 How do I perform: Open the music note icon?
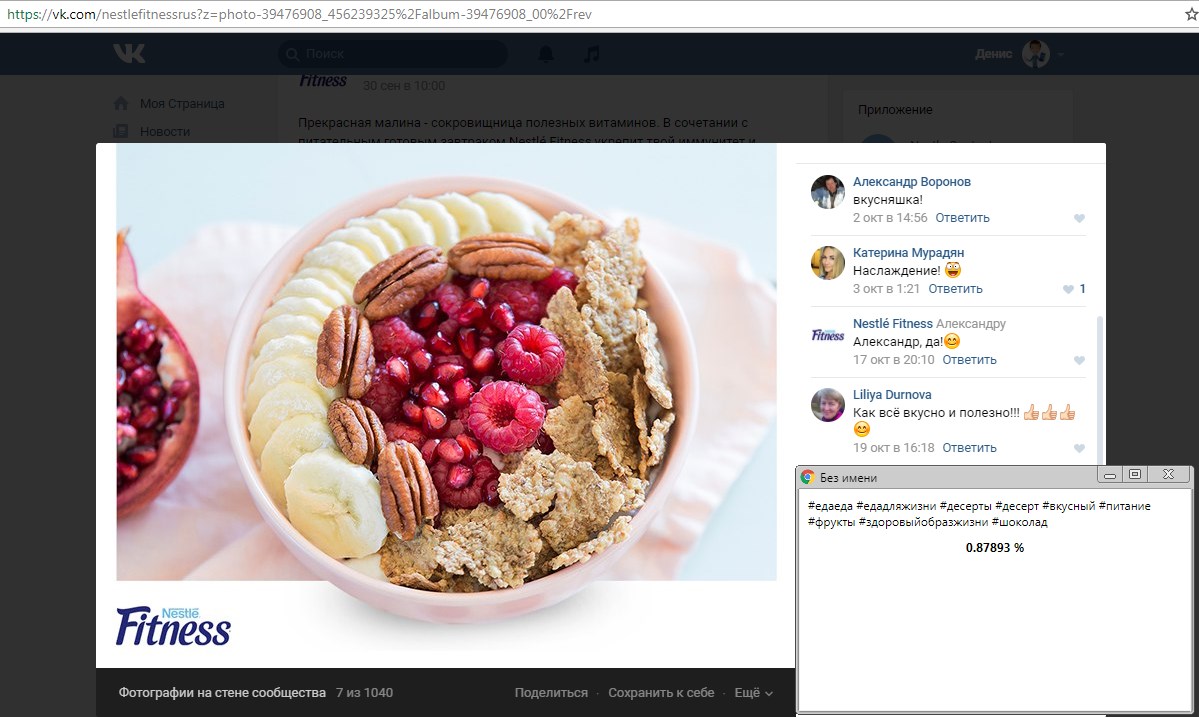click(x=592, y=54)
